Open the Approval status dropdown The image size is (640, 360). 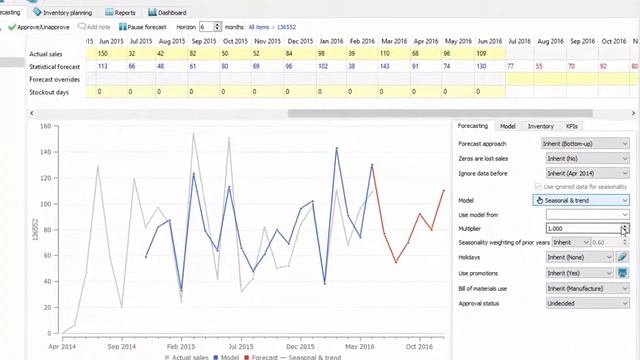pyautogui.click(x=587, y=303)
